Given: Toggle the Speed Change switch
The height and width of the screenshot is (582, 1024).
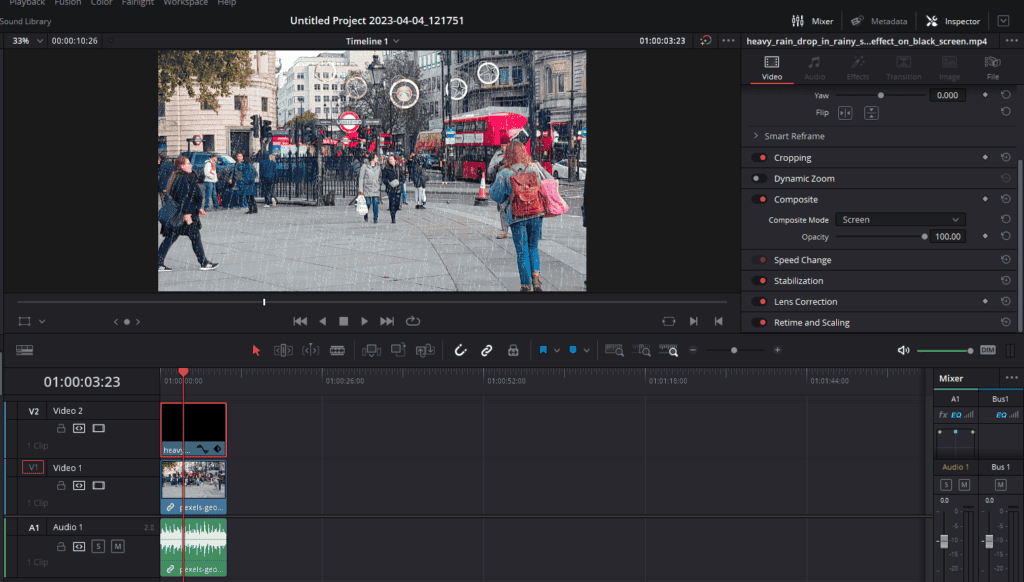Looking at the screenshot, I should [x=759, y=260].
